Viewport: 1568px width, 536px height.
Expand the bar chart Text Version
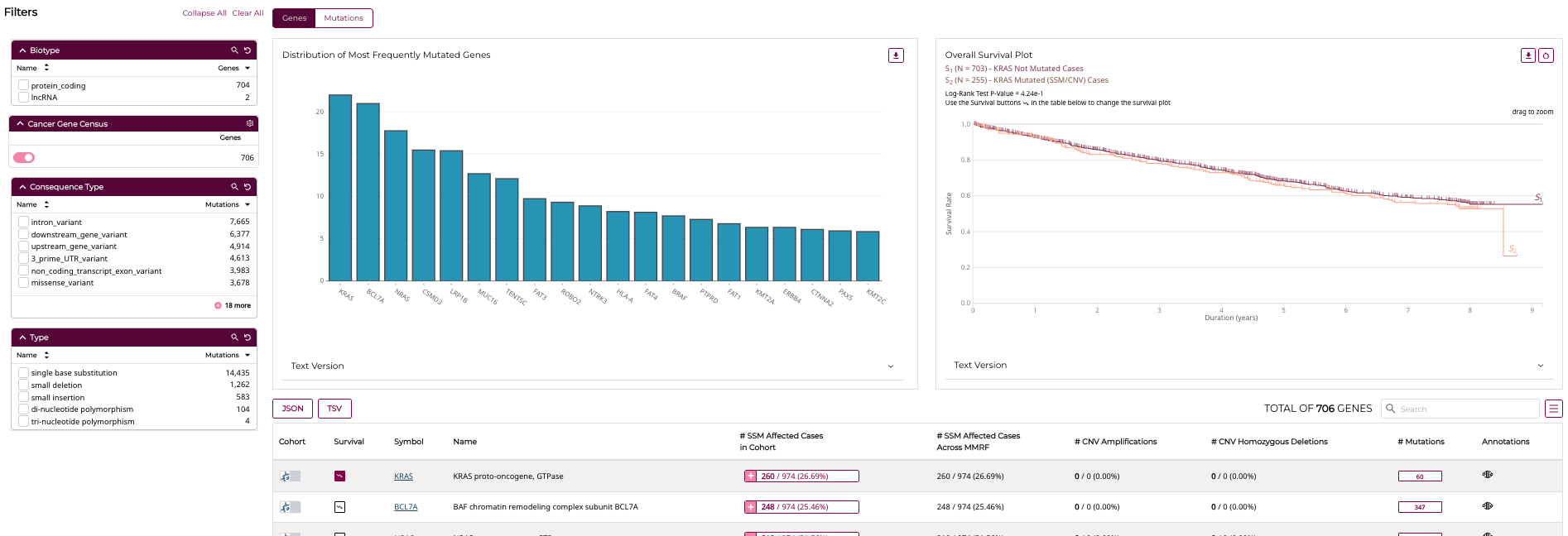(891, 366)
